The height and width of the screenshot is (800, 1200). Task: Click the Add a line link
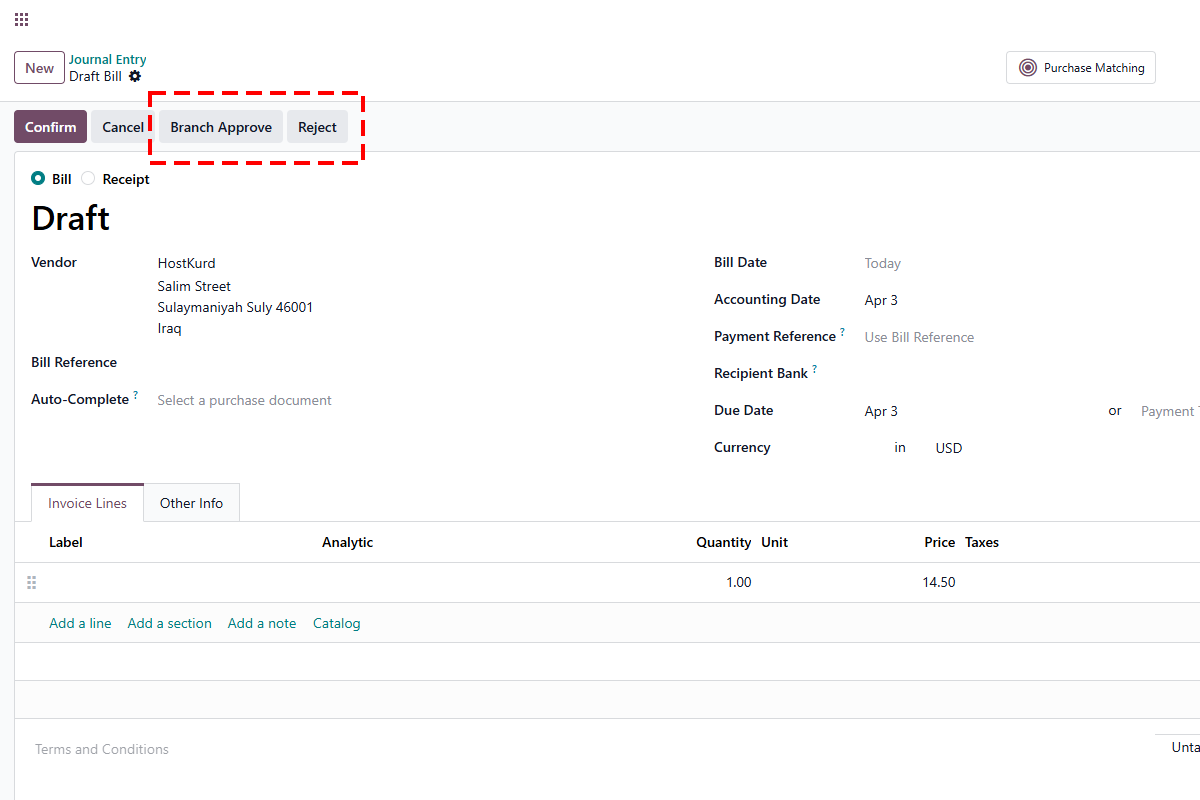point(80,623)
